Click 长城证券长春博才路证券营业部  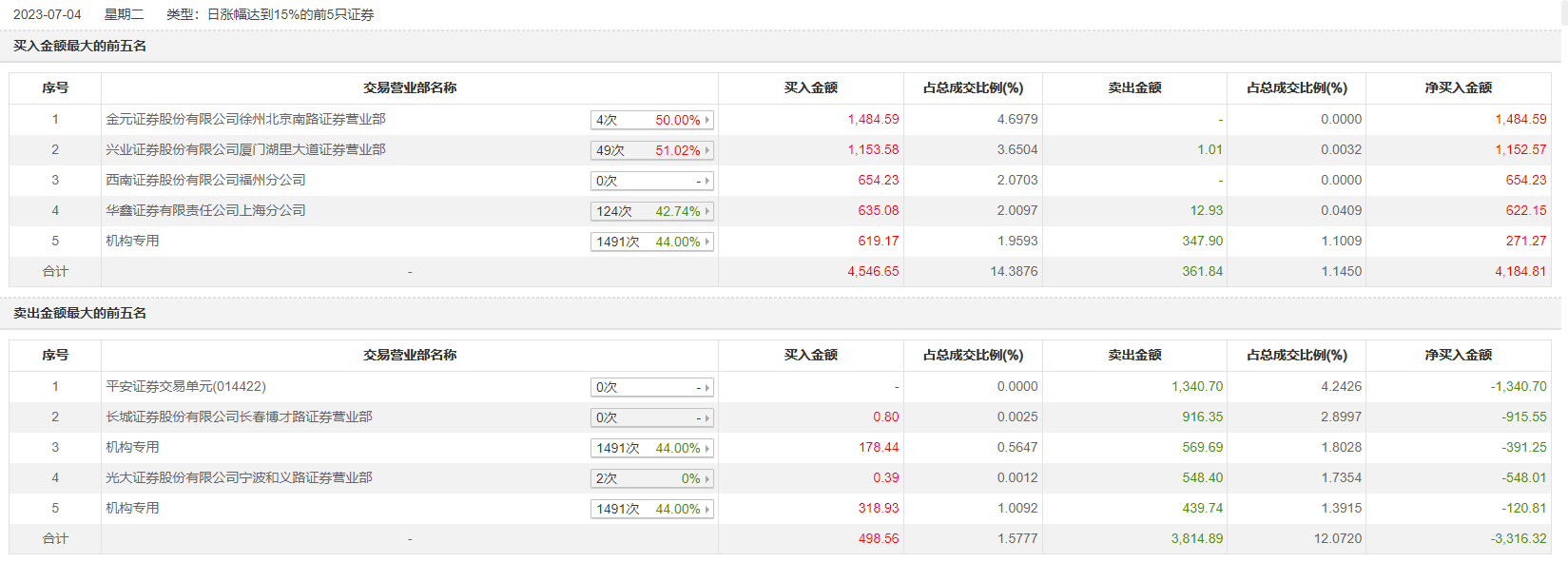pyautogui.click(x=239, y=417)
